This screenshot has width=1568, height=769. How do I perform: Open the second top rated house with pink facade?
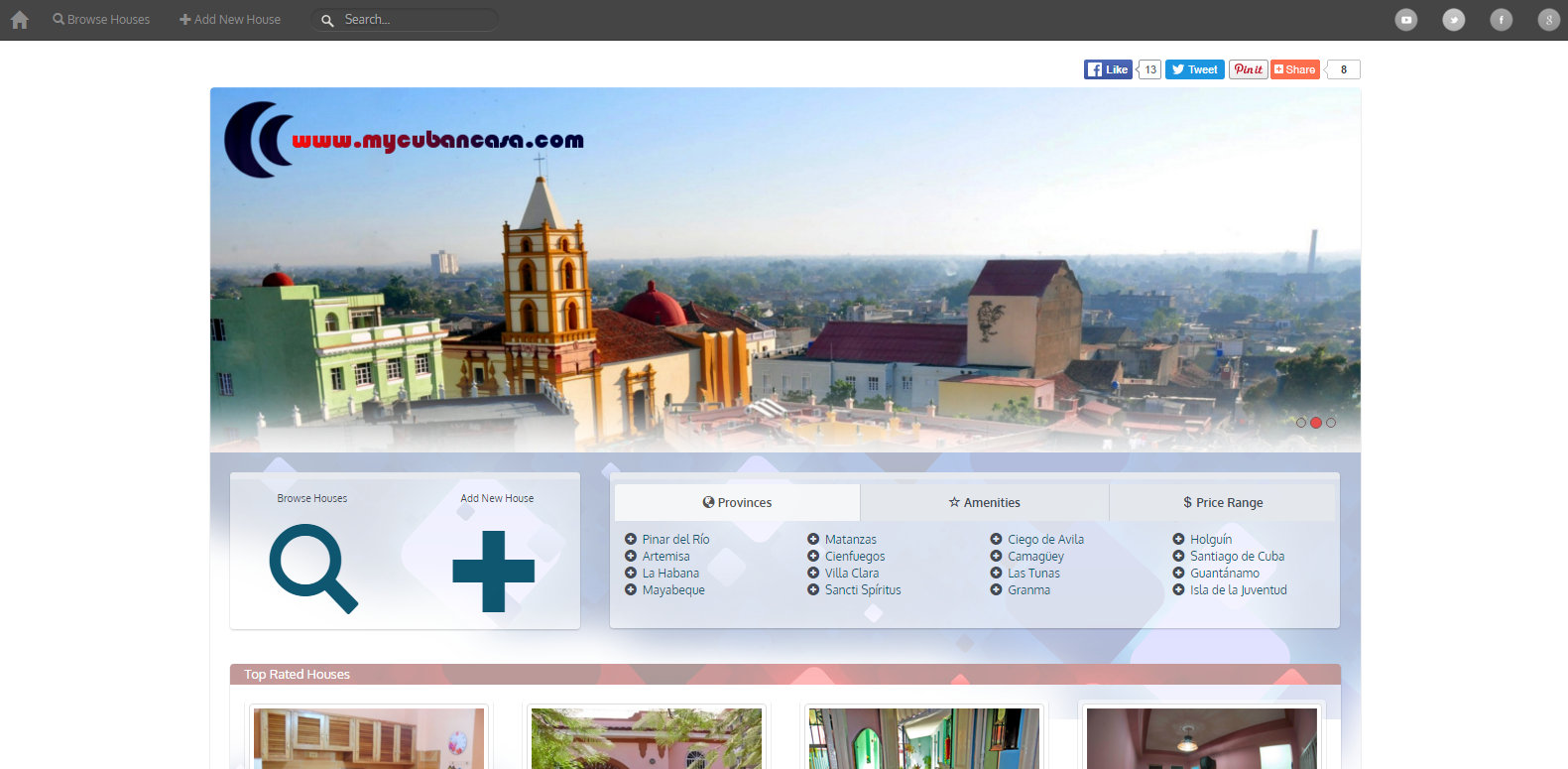click(647, 738)
